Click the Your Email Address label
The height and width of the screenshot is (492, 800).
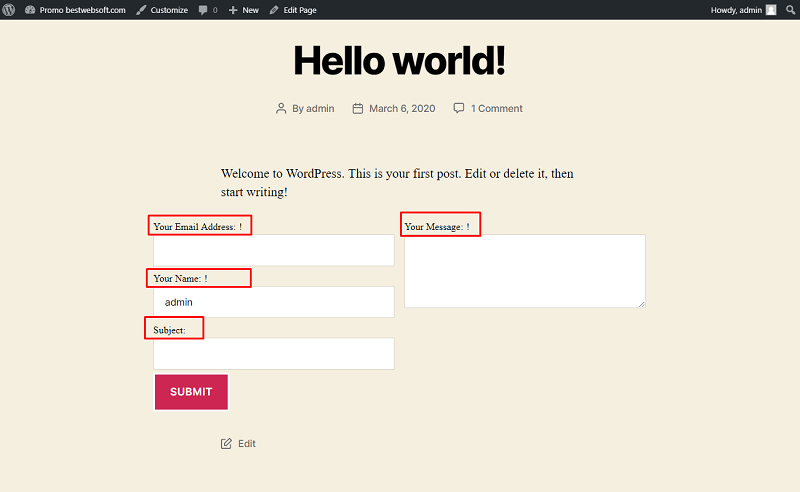[x=197, y=227]
